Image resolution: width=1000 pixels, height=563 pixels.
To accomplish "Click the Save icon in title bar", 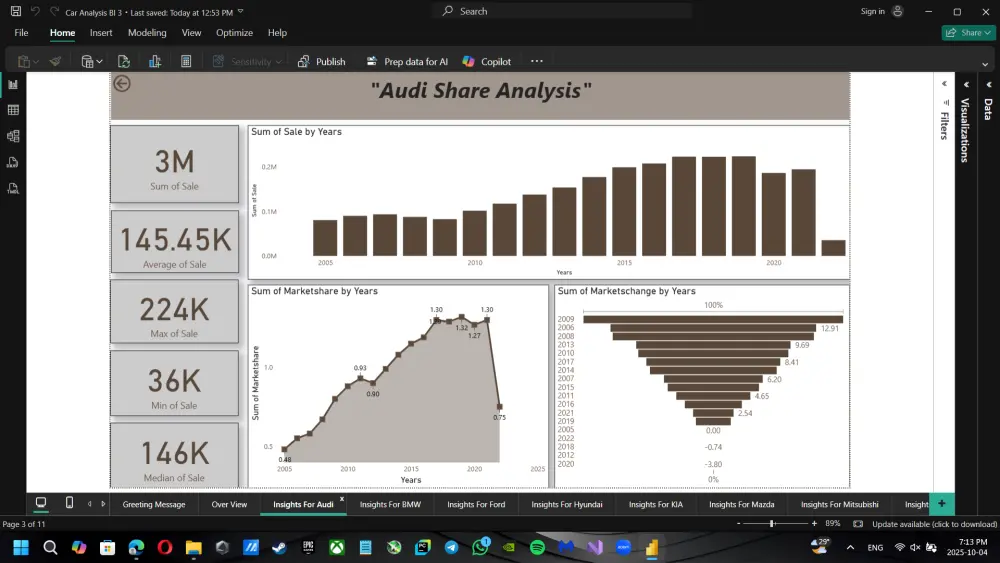I will point(16,11).
